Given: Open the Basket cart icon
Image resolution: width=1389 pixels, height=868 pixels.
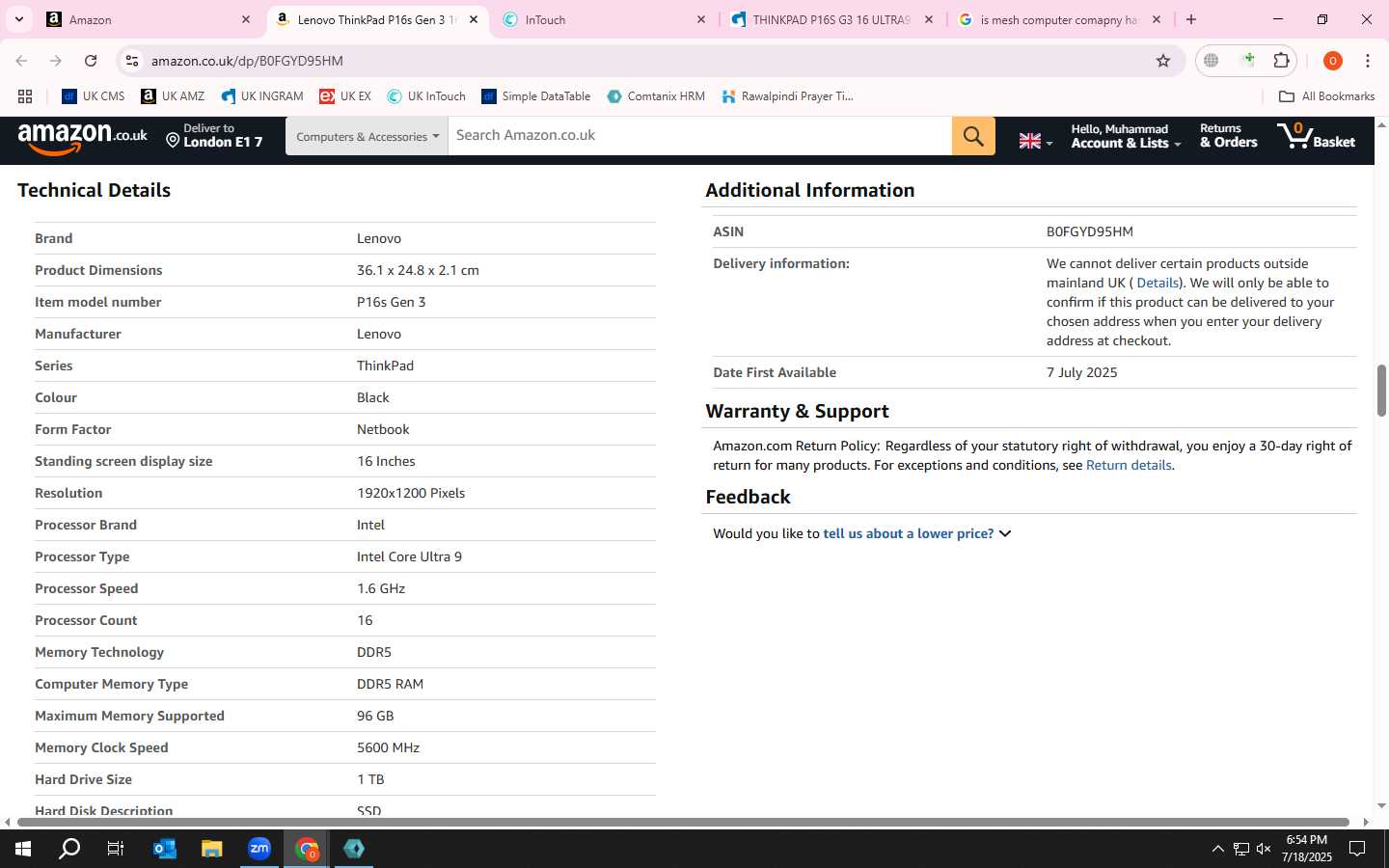Looking at the screenshot, I should click(x=1316, y=136).
